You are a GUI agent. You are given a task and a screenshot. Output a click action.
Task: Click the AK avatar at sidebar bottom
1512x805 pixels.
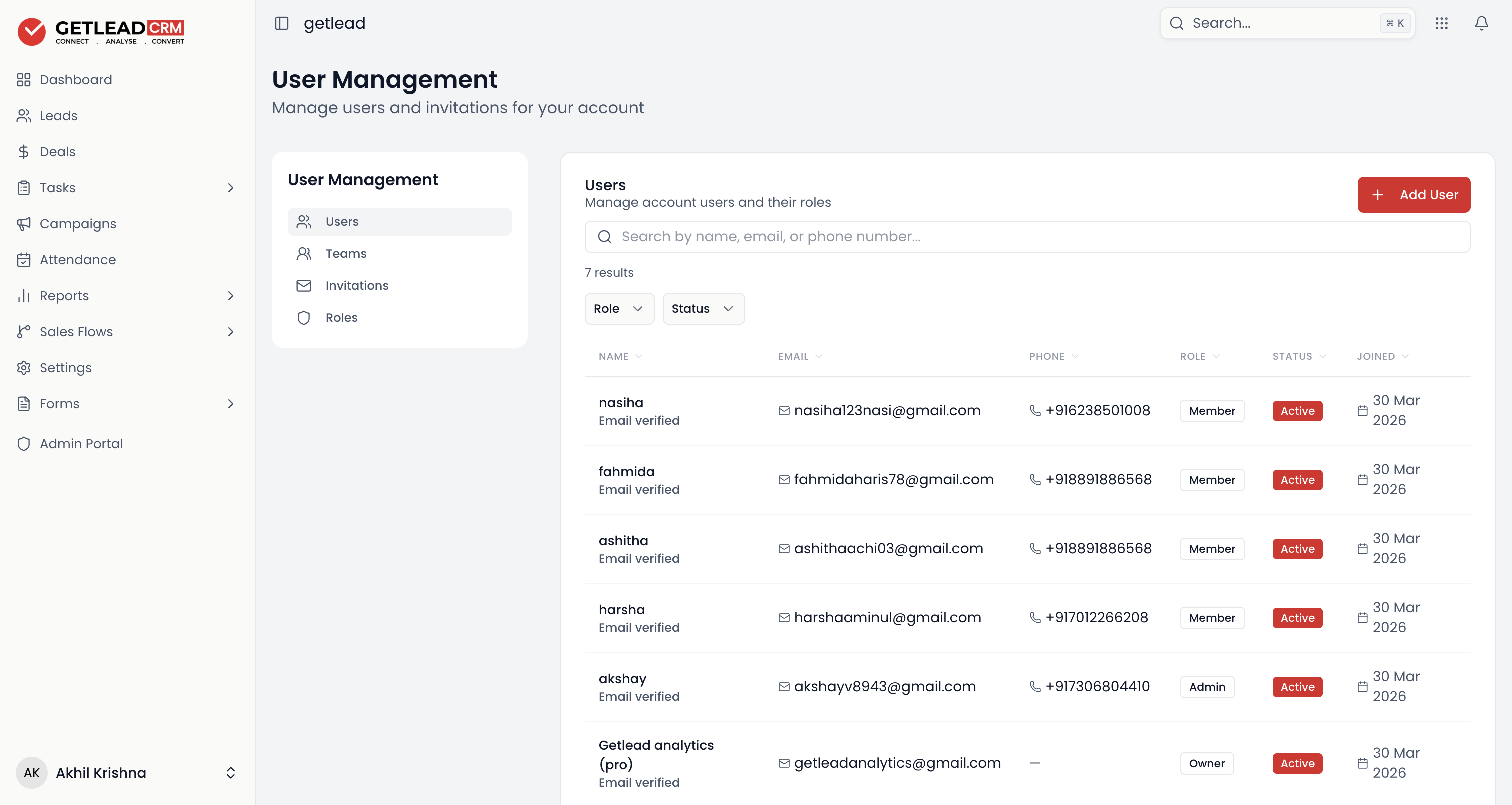(31, 772)
